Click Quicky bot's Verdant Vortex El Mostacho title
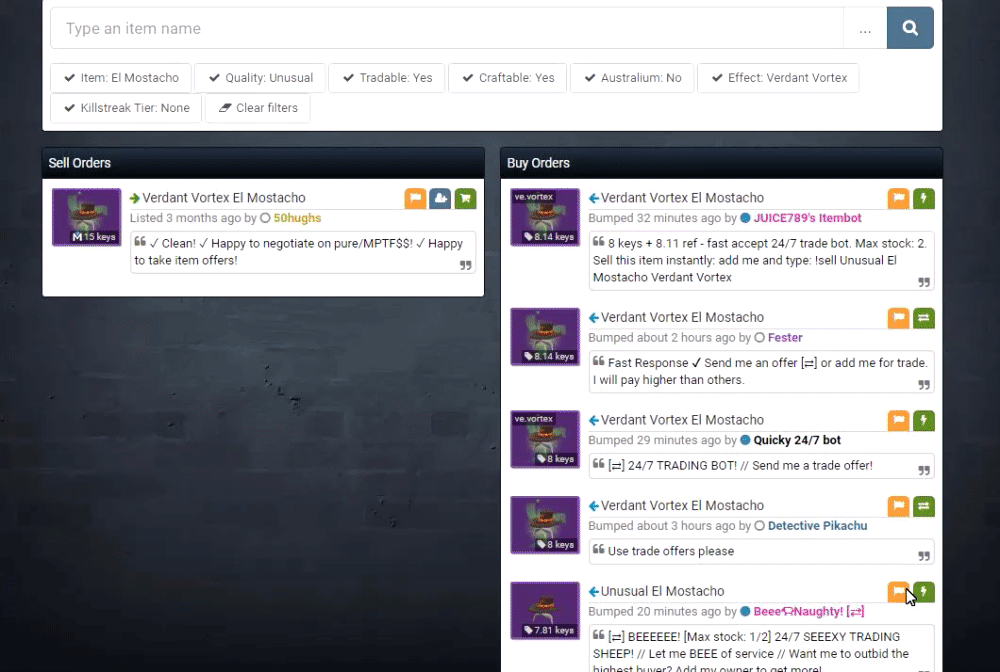Viewport: 1000px width, 672px height. tap(682, 420)
